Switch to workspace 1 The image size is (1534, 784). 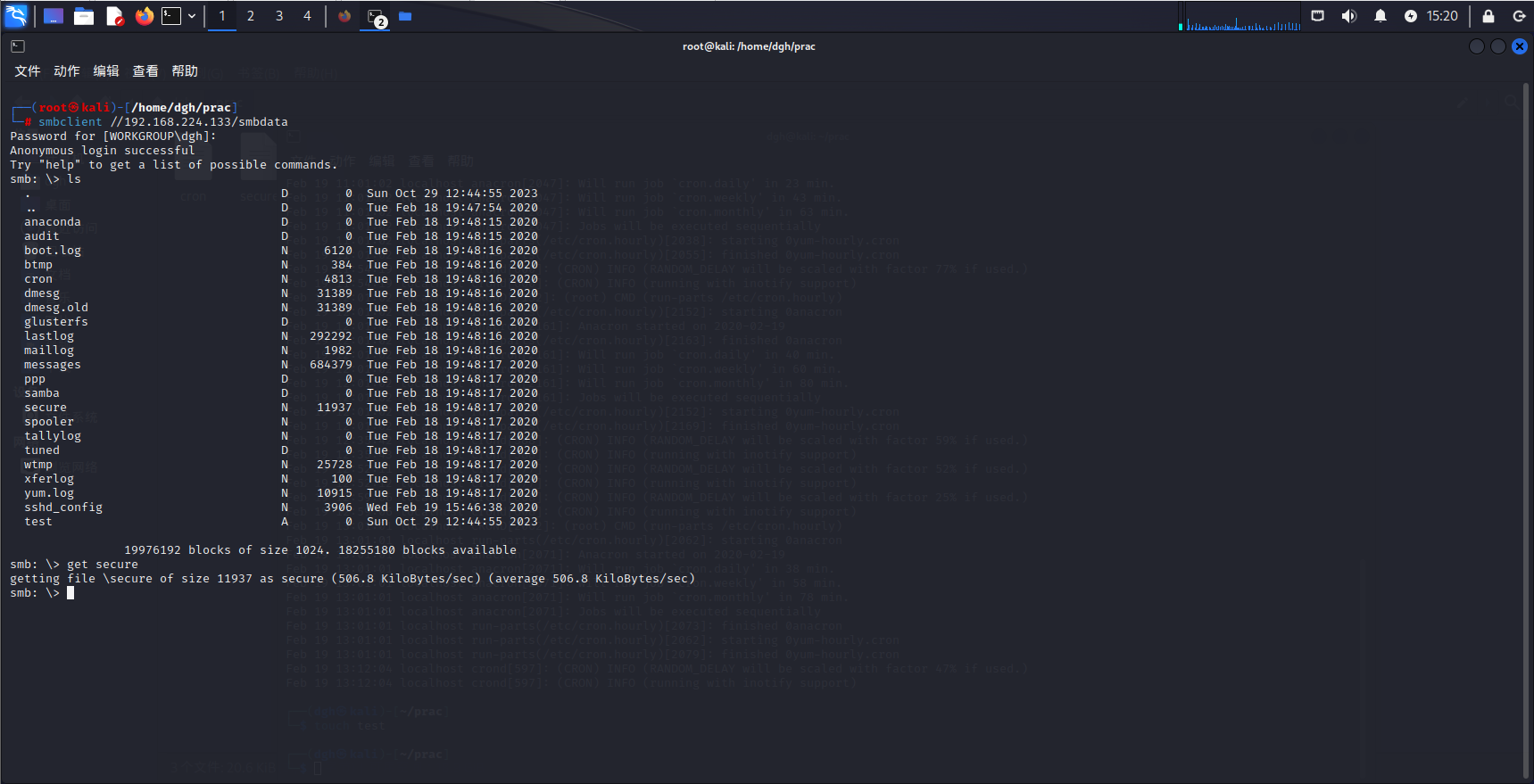click(222, 16)
